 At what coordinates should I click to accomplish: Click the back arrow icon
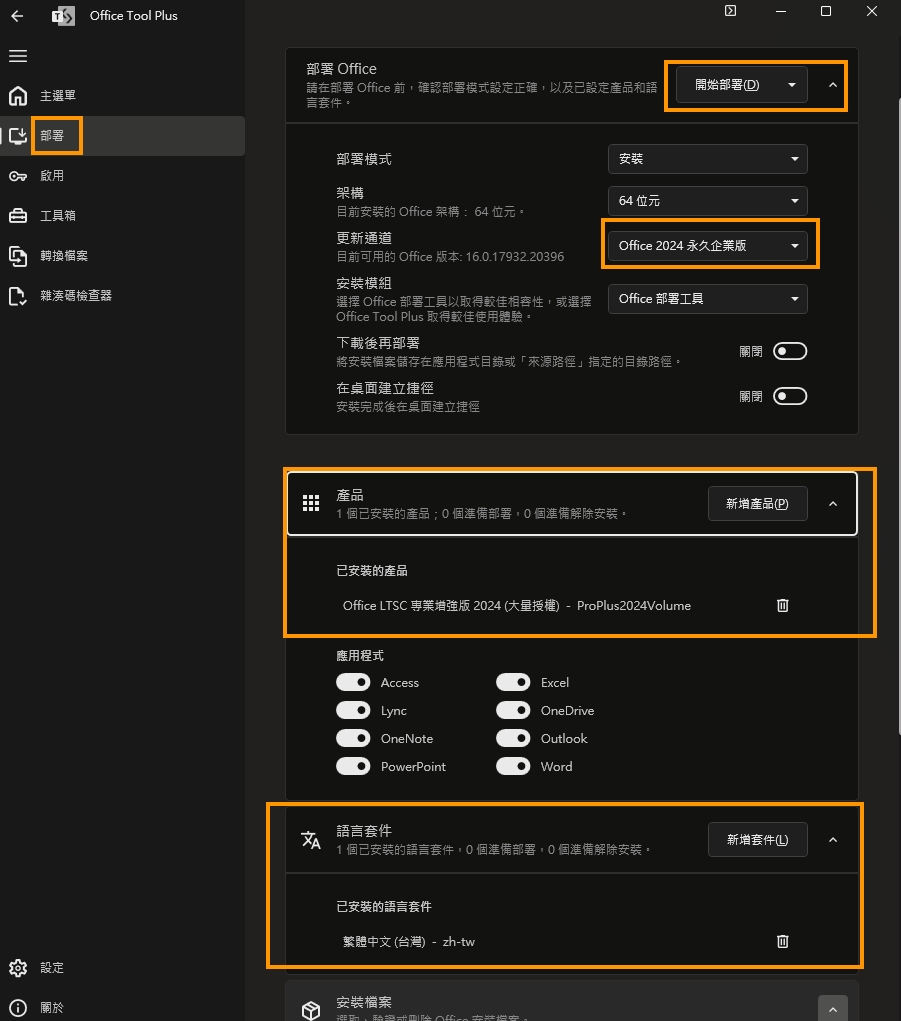click(x=17, y=16)
